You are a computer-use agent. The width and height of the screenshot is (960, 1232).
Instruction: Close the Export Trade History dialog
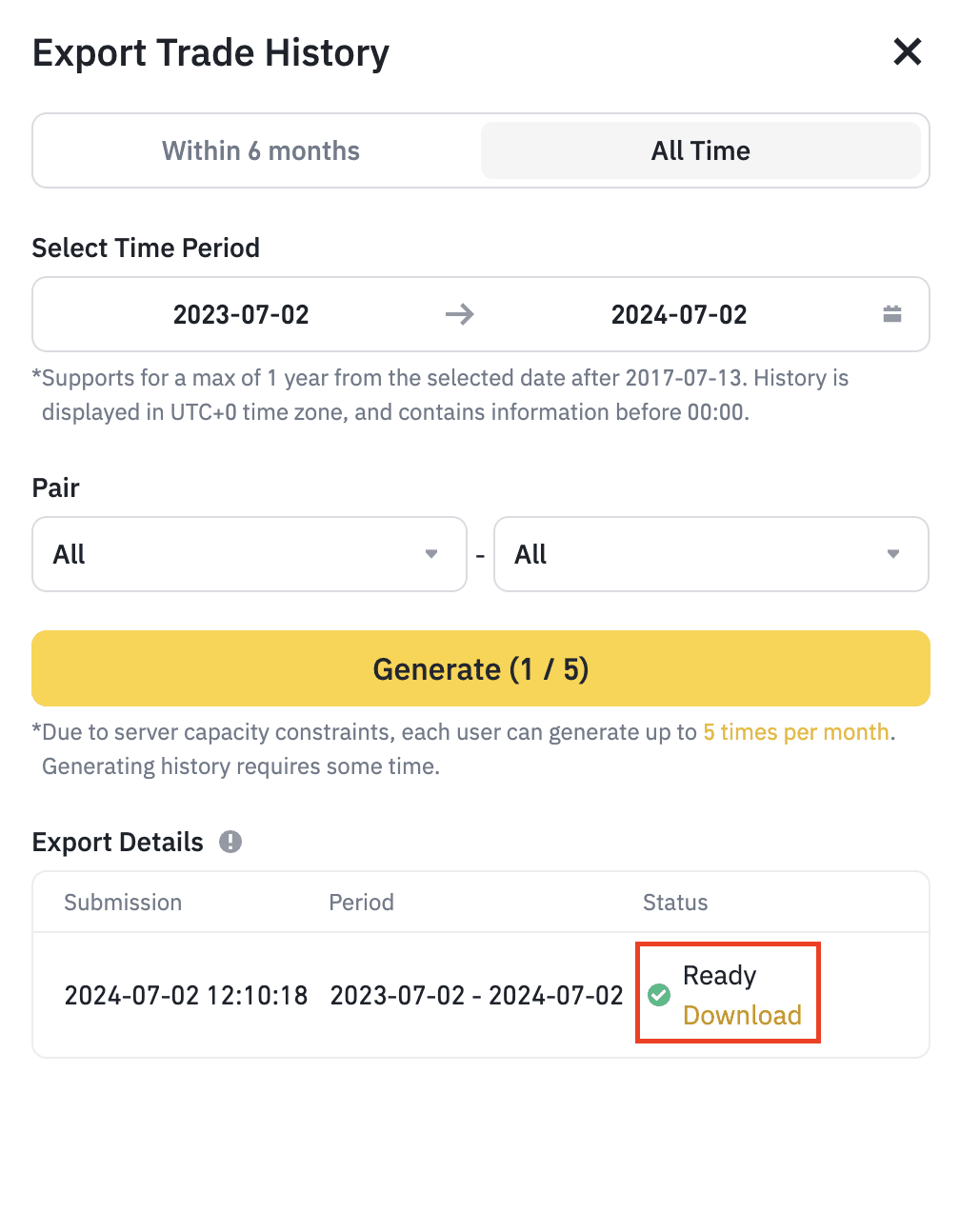point(907,51)
